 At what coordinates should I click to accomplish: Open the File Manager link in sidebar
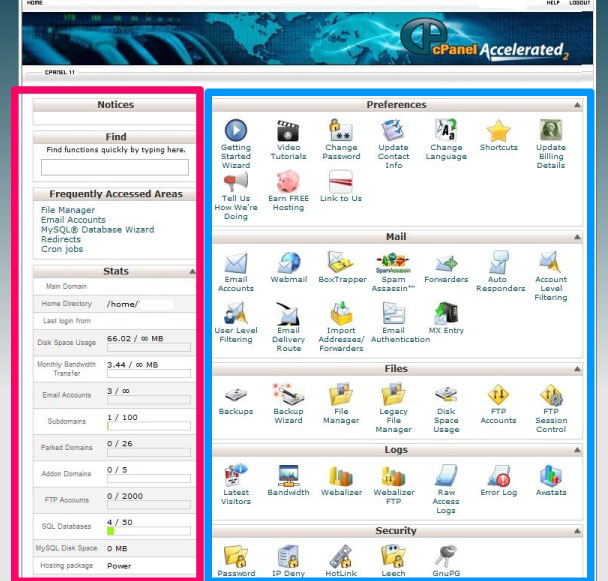[x=68, y=210]
